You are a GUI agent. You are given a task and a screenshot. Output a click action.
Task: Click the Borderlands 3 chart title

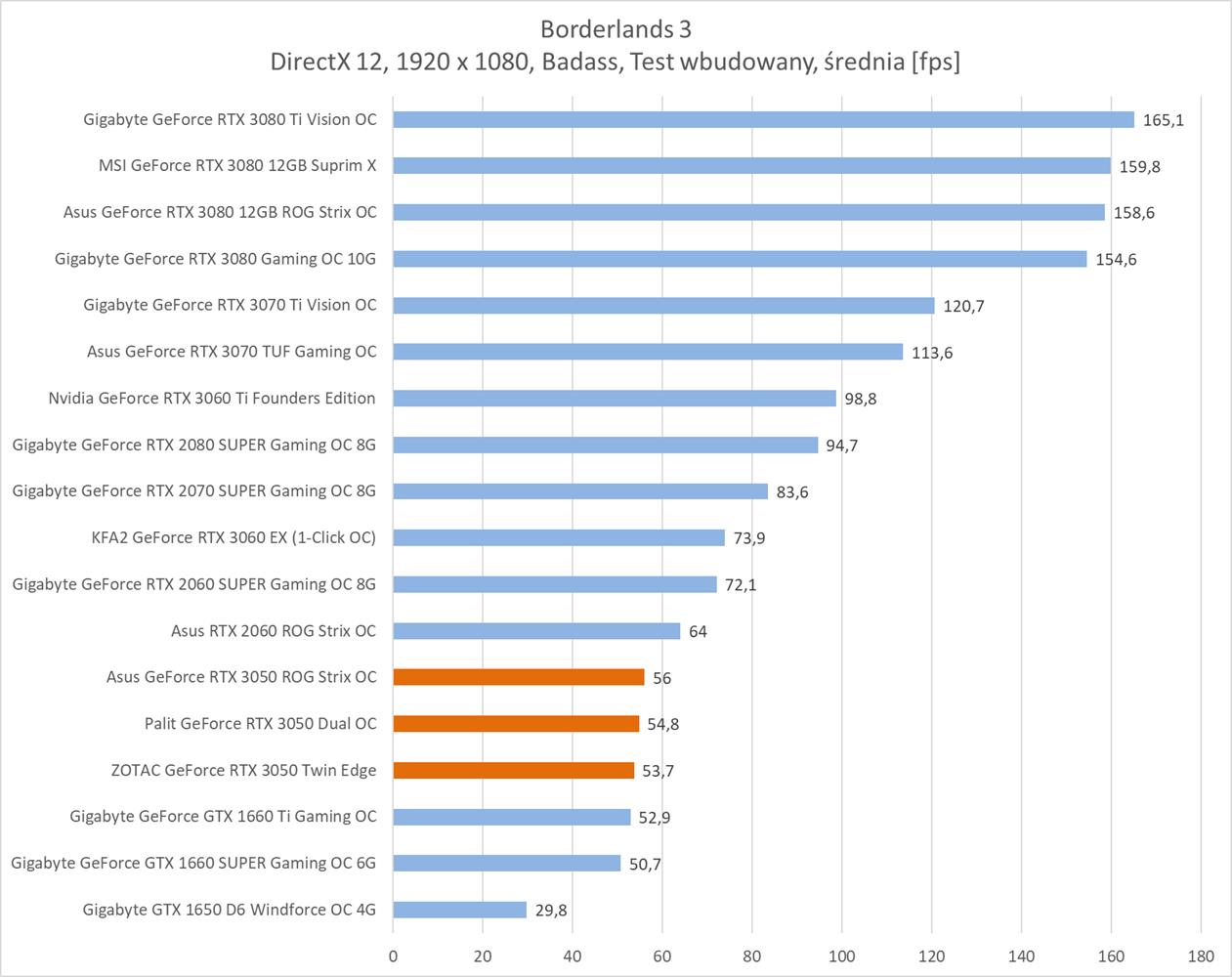click(615, 28)
